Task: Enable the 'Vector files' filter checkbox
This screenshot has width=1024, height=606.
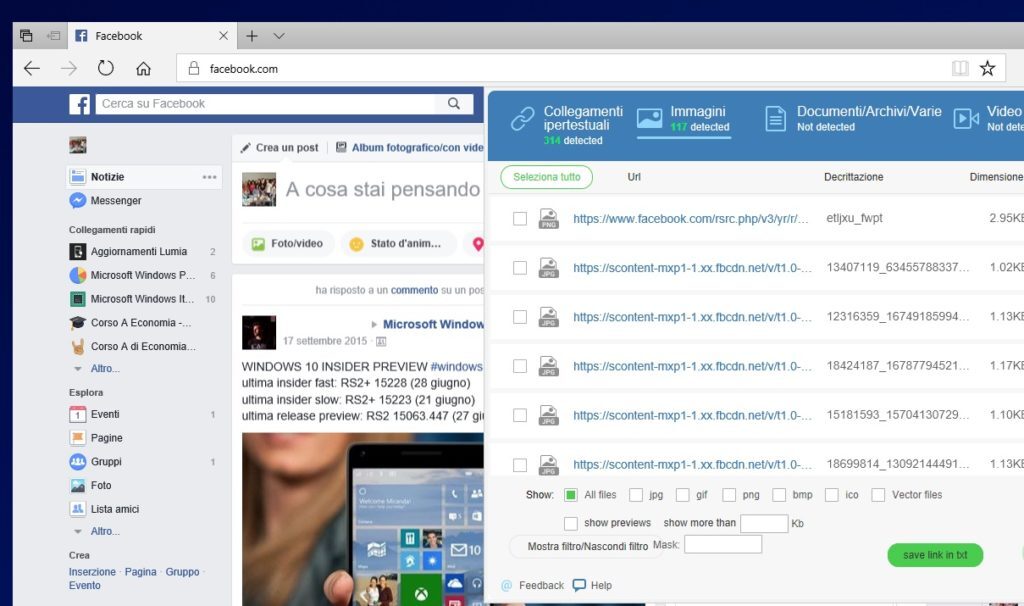Action: pos(878,495)
